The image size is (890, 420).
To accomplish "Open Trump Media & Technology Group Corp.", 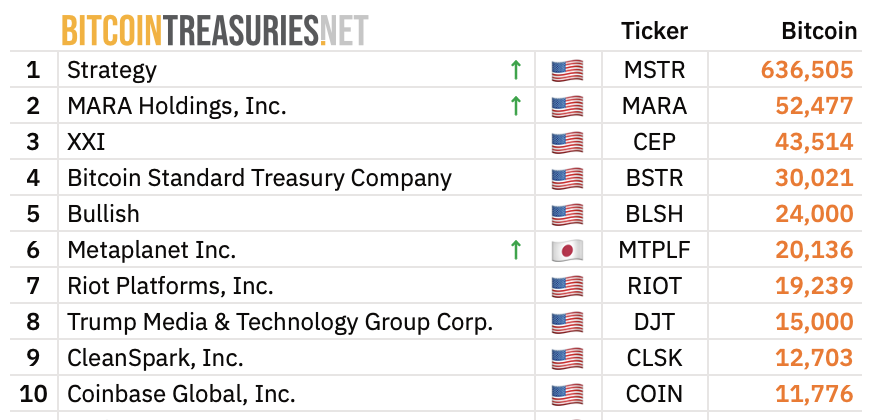I will click(280, 322).
